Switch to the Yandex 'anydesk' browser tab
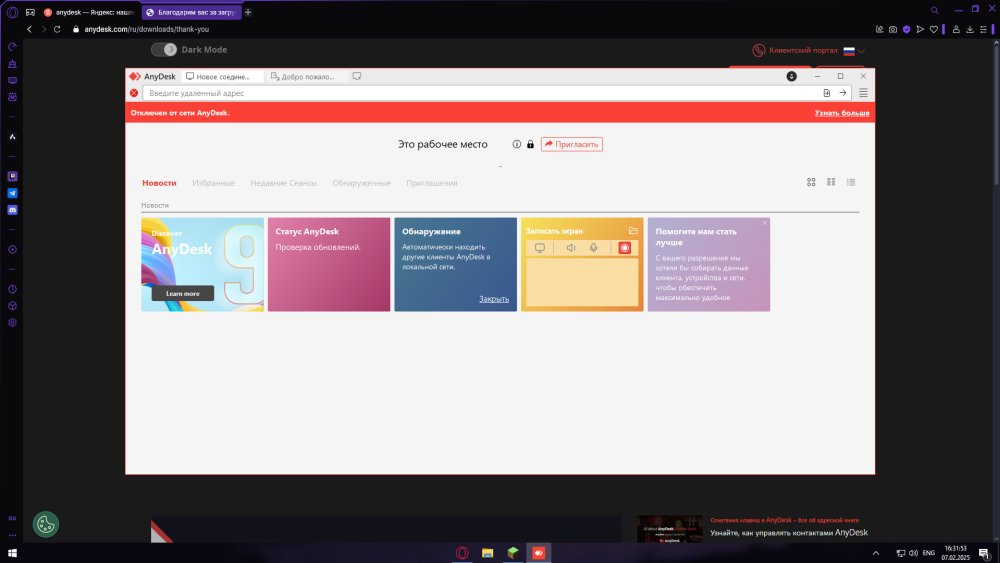Screen dimensions: 1000x563 (x=89, y=12)
